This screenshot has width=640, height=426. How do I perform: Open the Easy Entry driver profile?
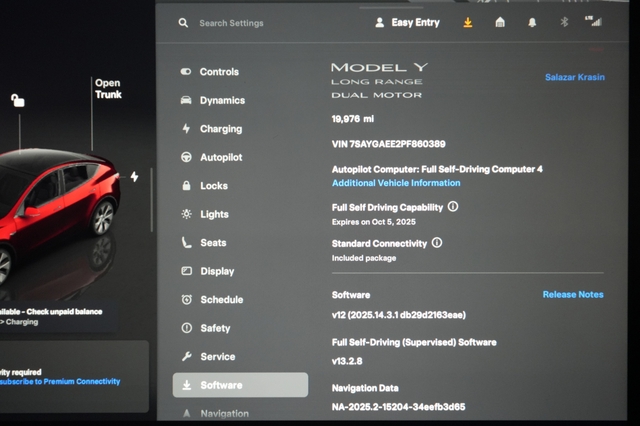407,22
